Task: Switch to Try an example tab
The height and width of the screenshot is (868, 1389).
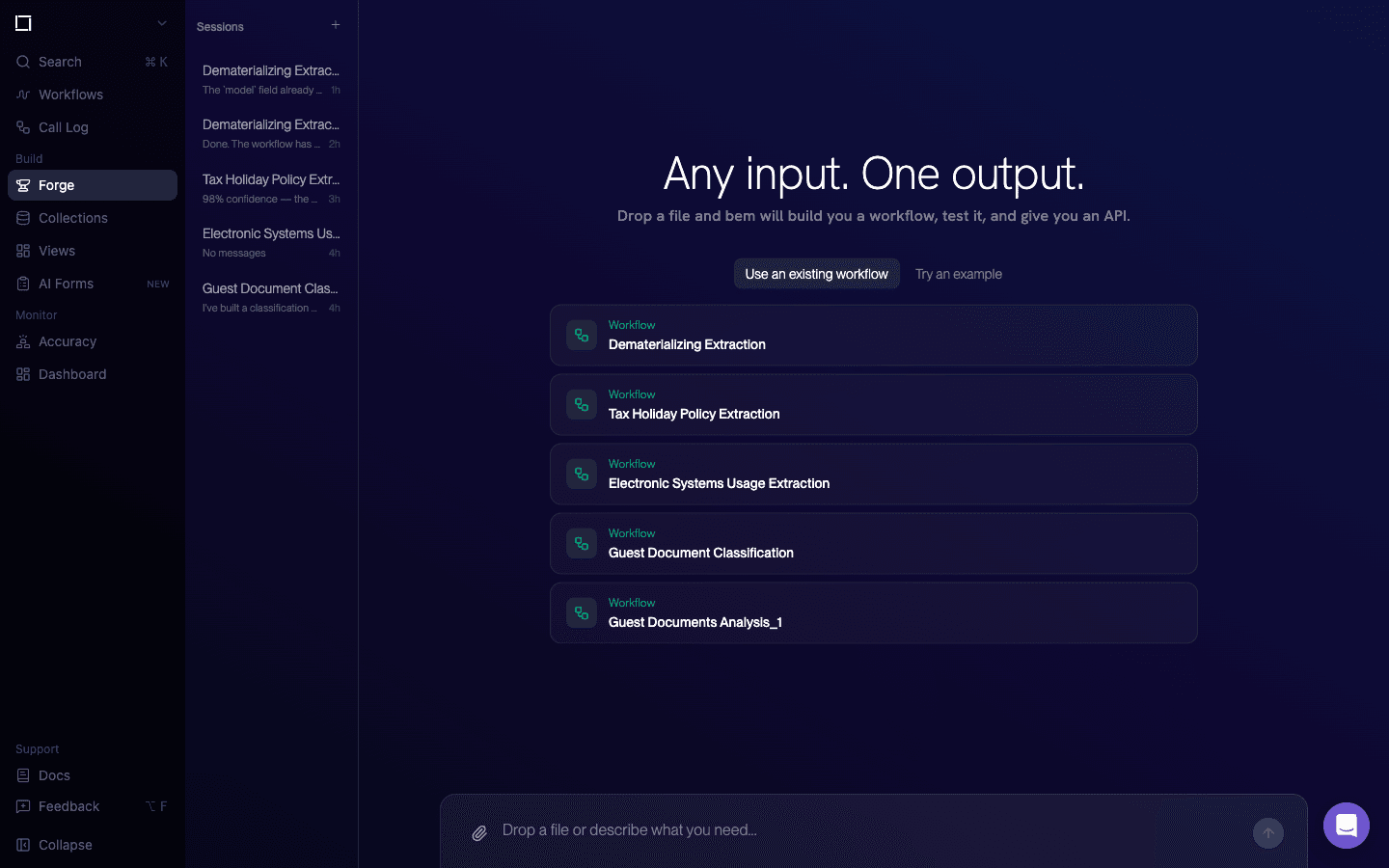Action: point(958,274)
